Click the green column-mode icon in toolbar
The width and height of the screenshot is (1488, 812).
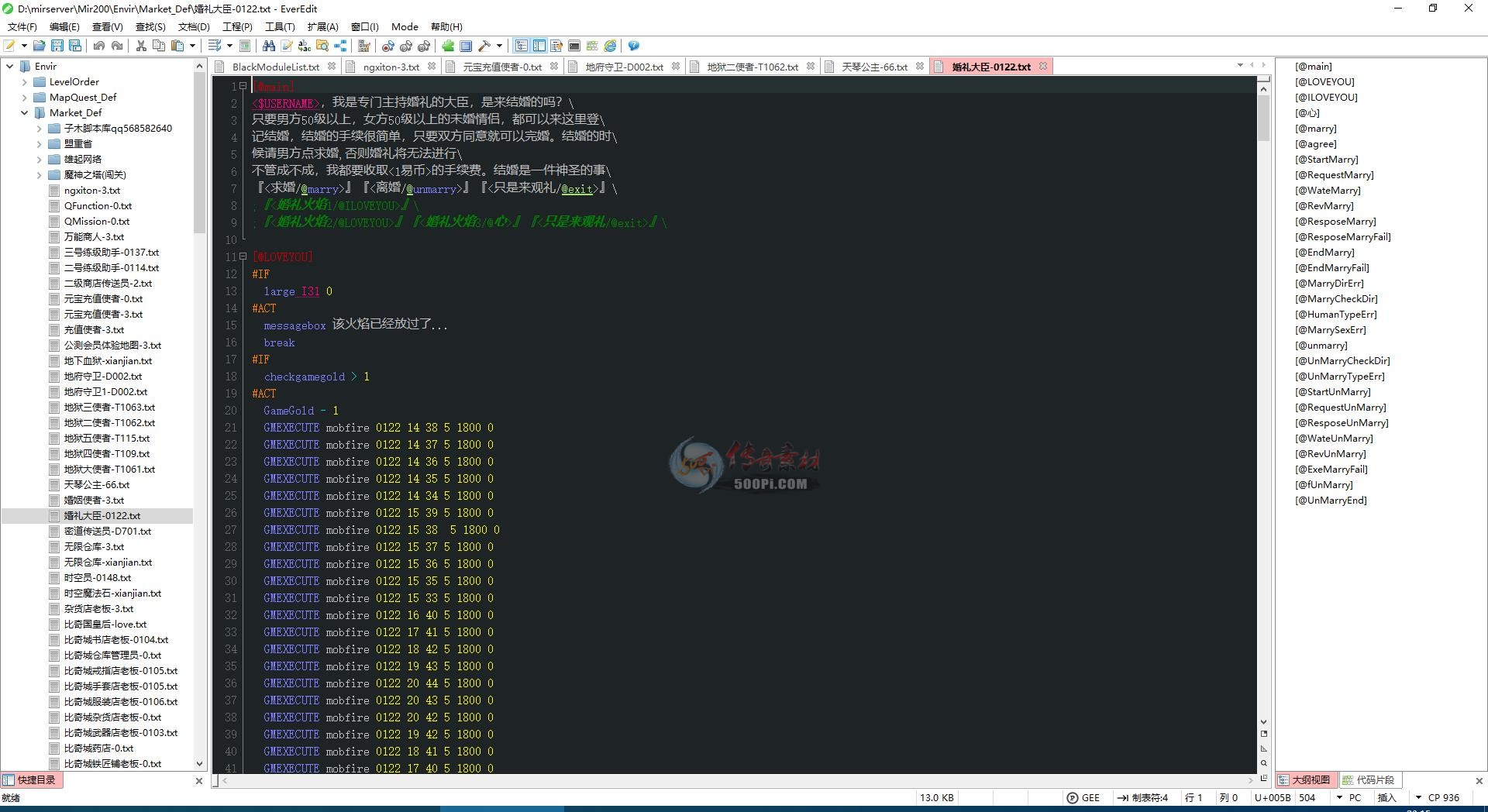pyautogui.click(x=593, y=46)
